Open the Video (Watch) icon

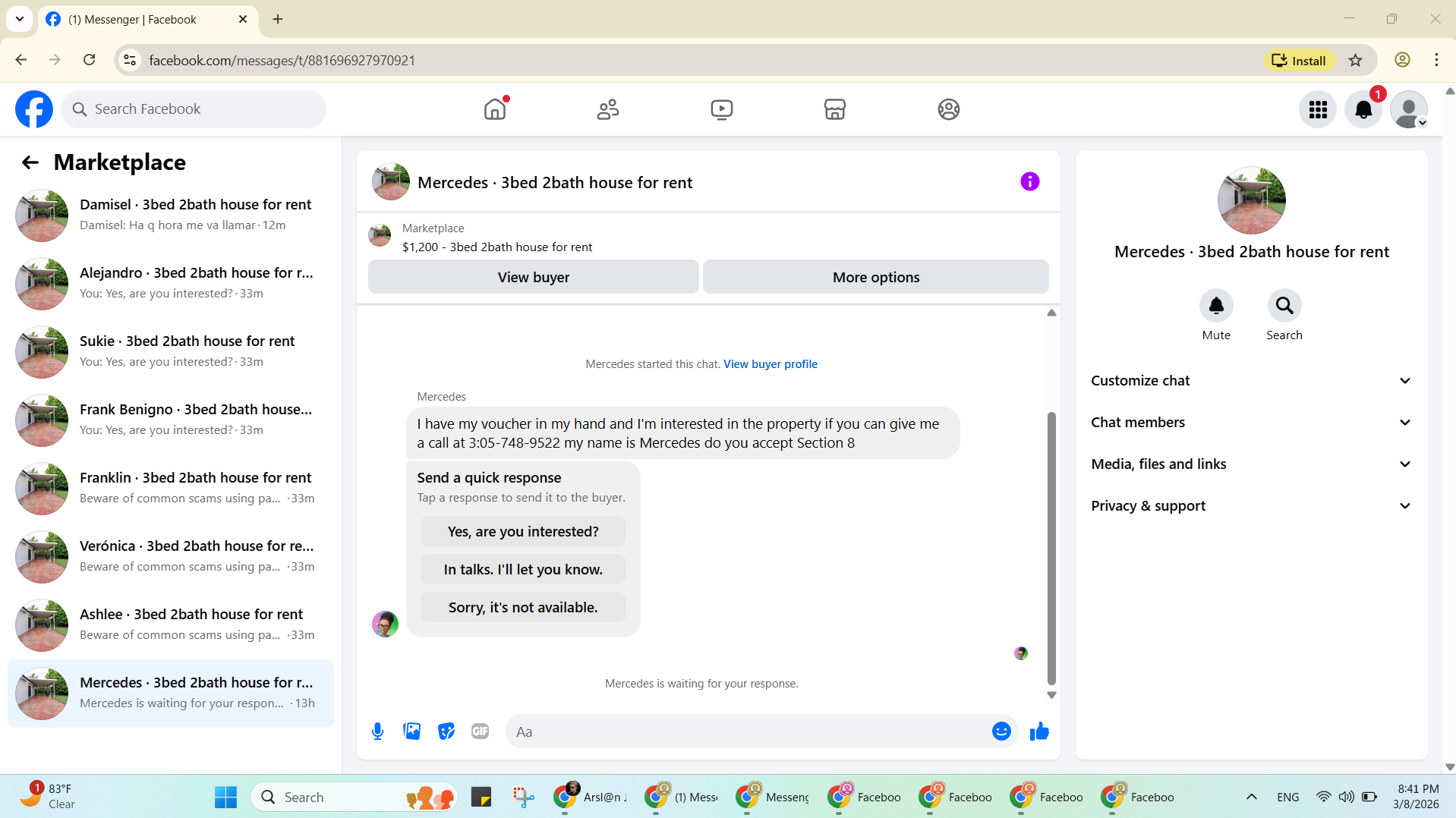722,109
